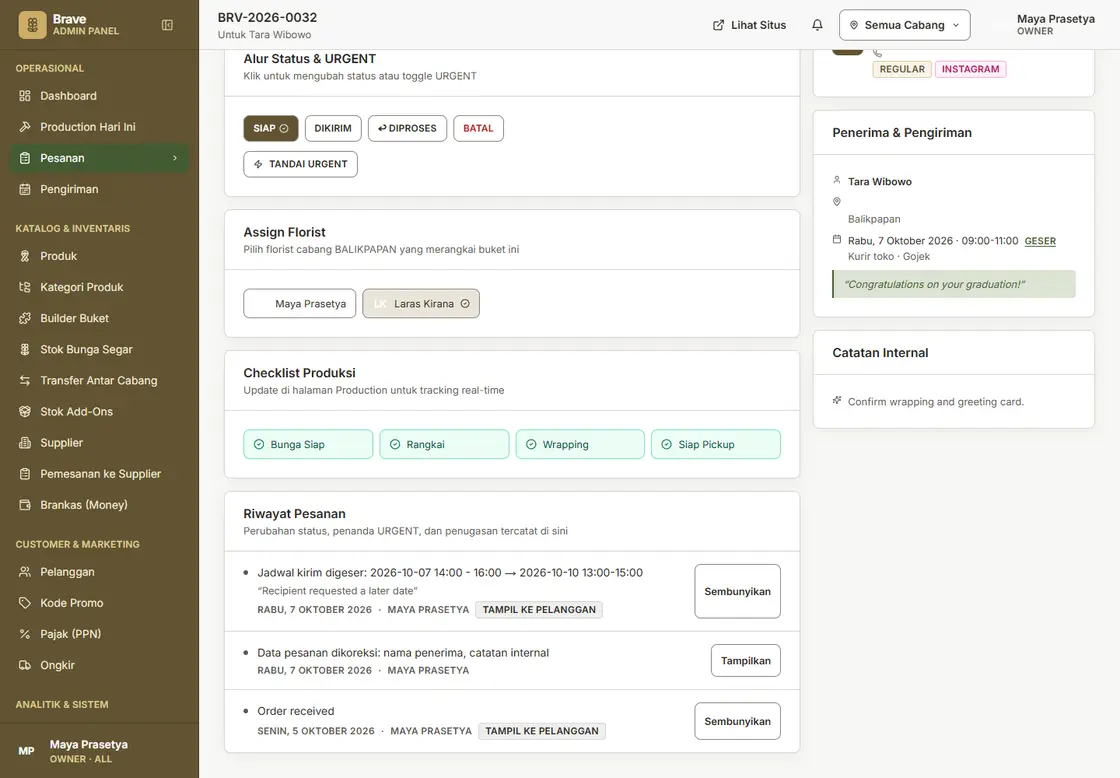Click the Supplier building icon

[25, 443]
